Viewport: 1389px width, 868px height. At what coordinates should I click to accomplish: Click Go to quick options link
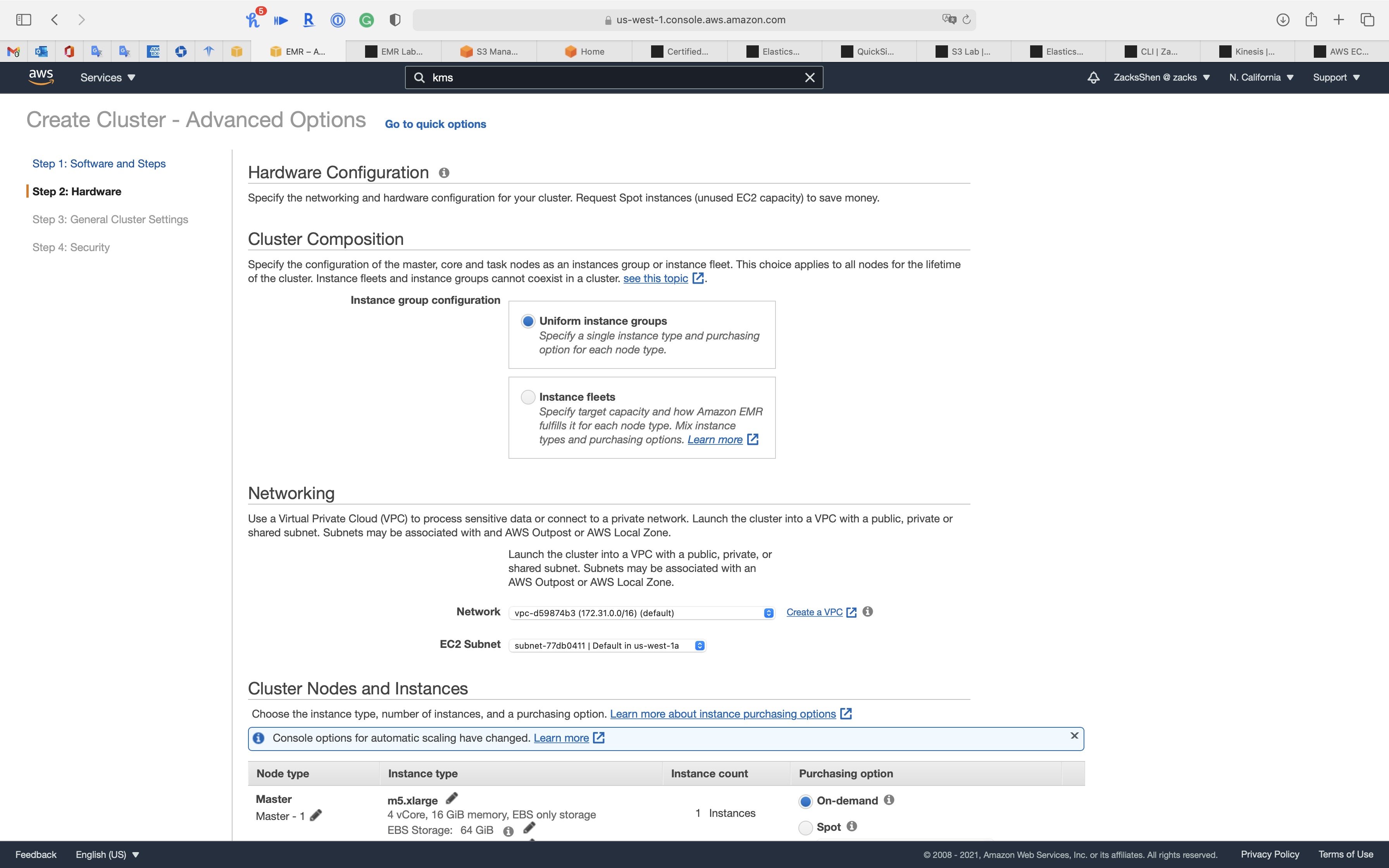(435, 124)
